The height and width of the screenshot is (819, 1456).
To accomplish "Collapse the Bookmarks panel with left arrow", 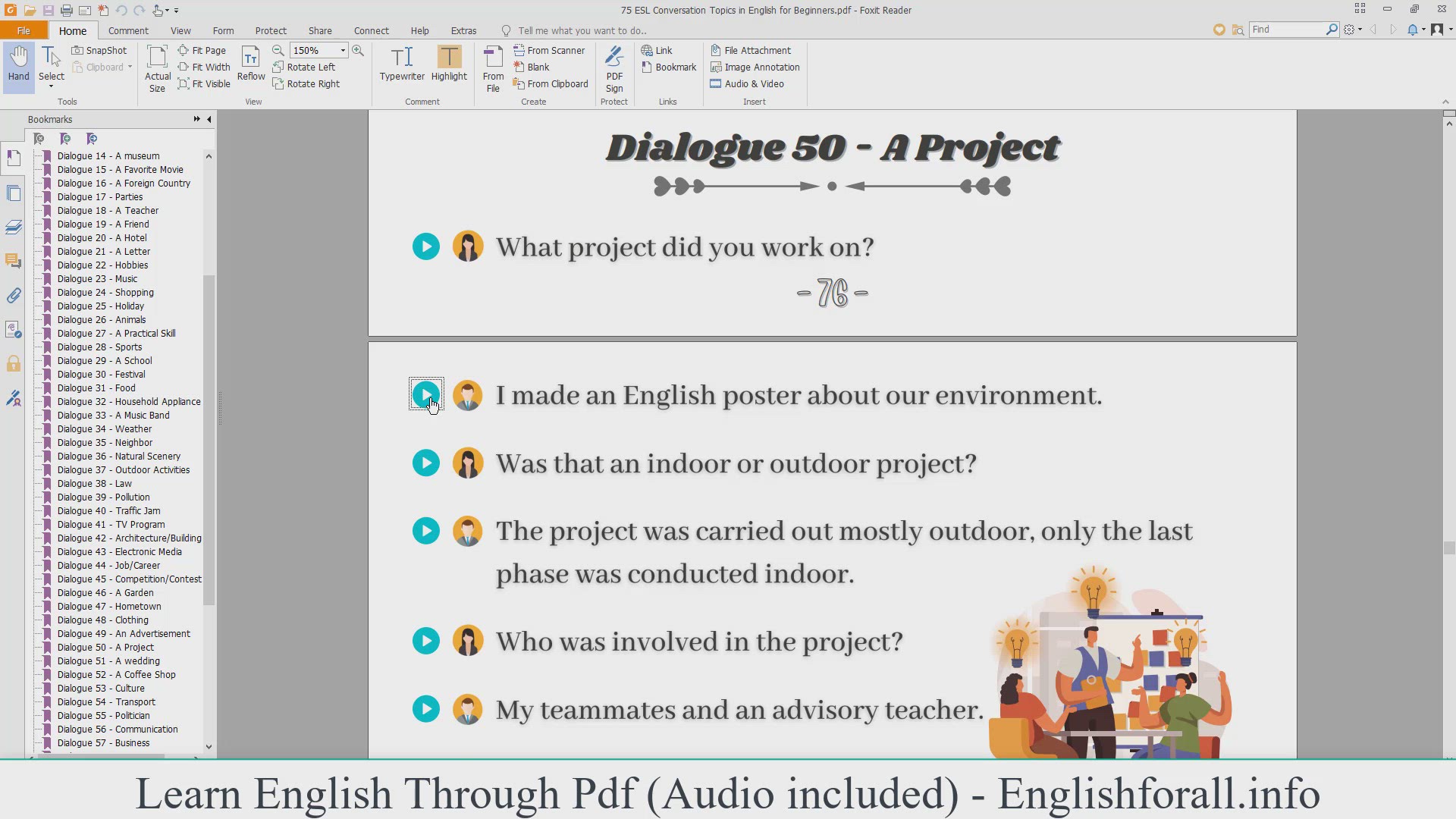I will click(x=209, y=119).
